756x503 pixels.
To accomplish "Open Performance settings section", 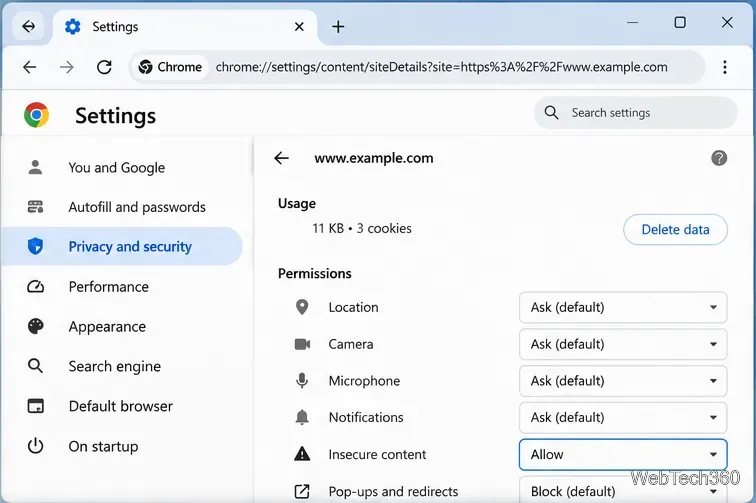I will [122, 286].
